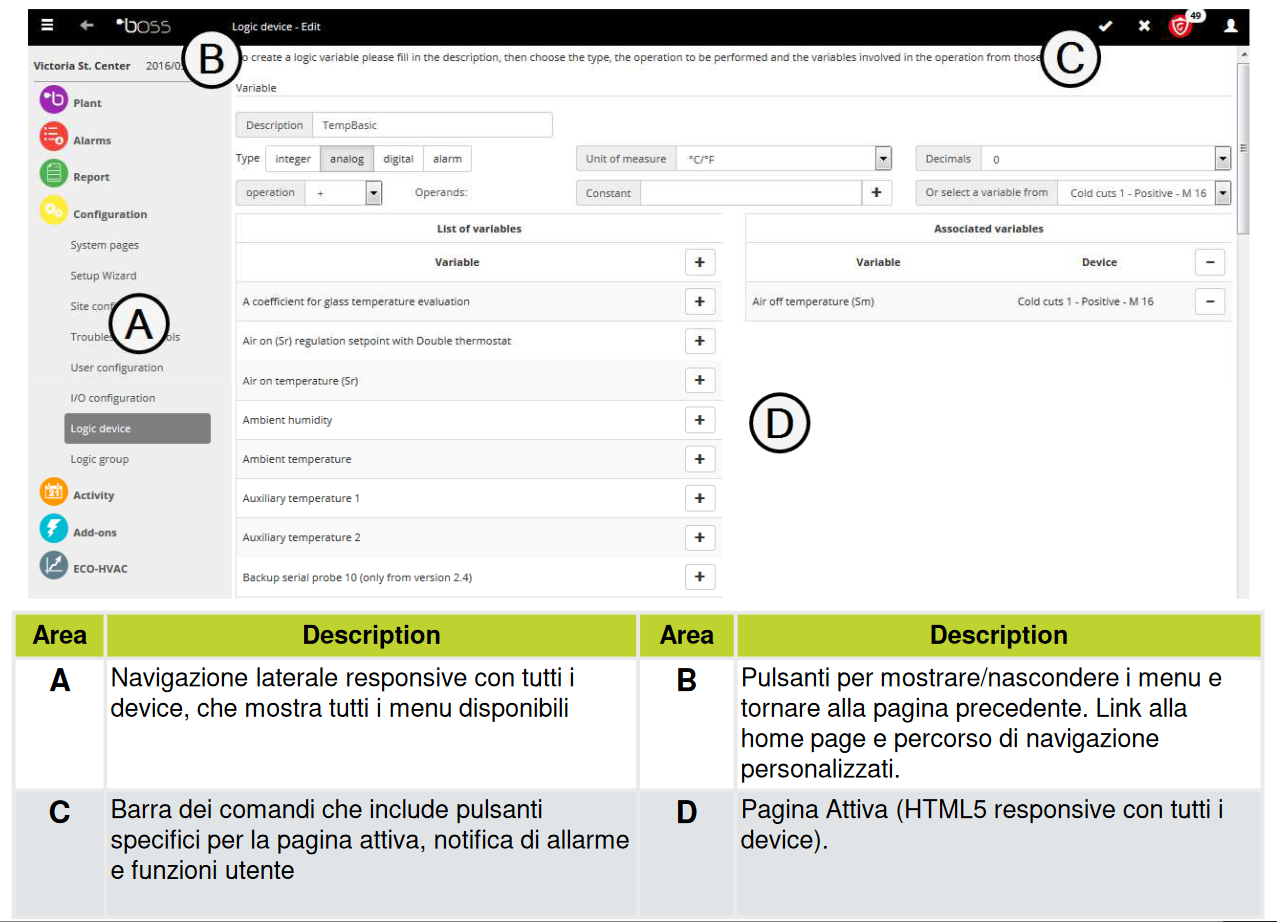The height and width of the screenshot is (922, 1277).
Task: Open the user profile icon
Action: (x=1231, y=26)
